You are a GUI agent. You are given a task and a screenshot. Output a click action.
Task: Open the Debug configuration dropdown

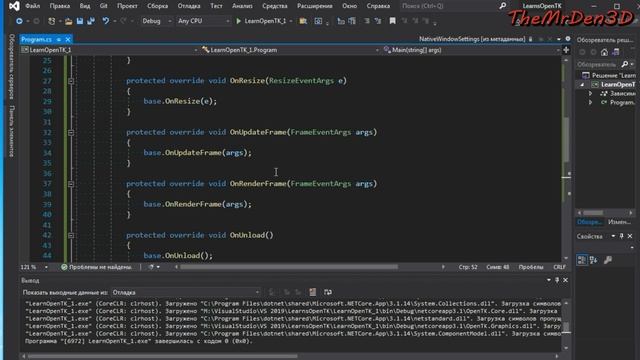coord(157,21)
